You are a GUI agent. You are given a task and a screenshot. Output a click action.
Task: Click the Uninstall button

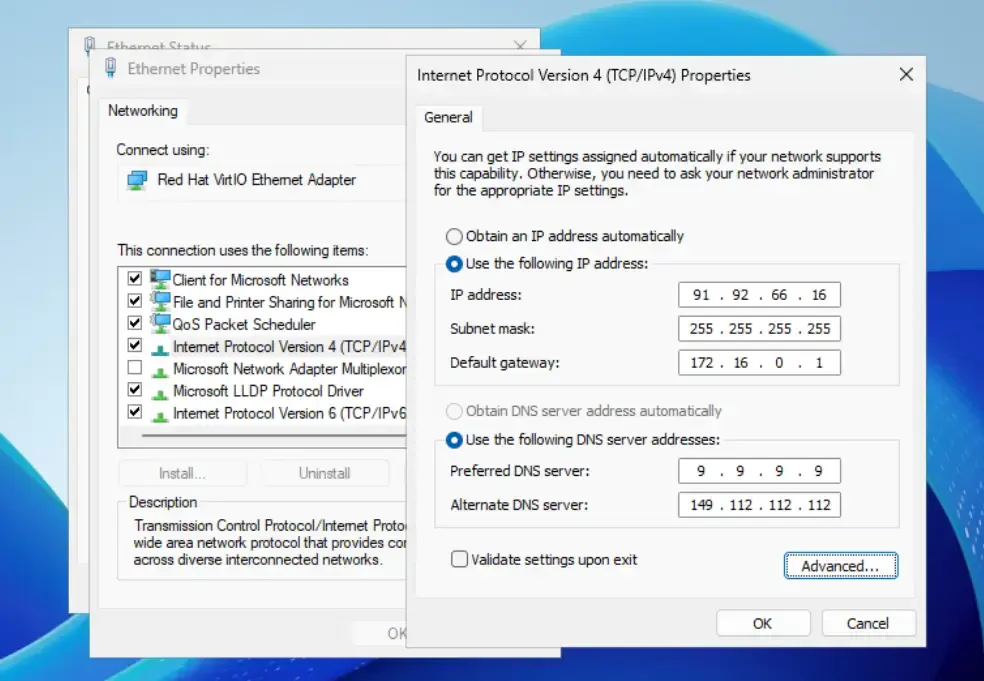(x=325, y=472)
